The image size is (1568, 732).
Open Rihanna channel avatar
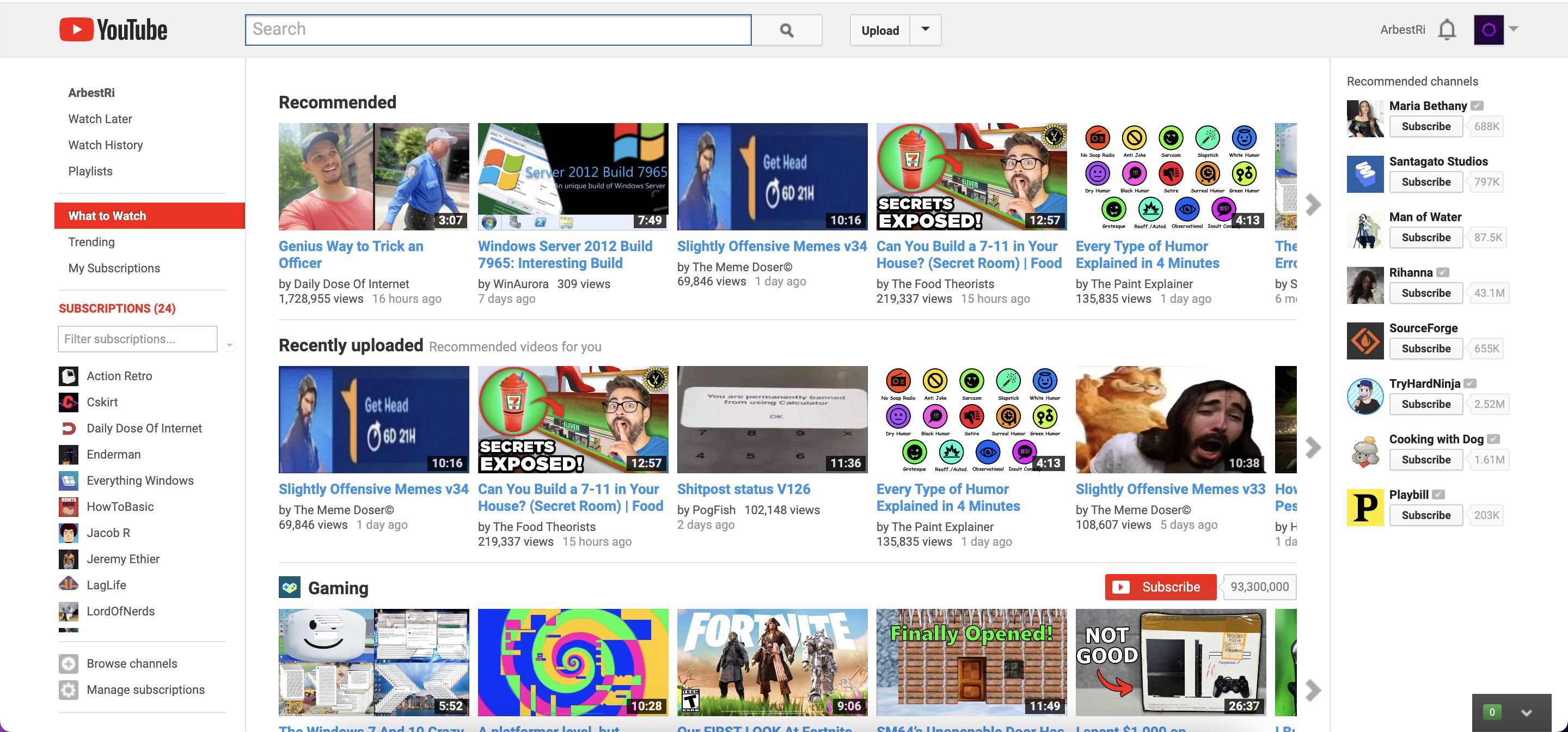[1365, 285]
